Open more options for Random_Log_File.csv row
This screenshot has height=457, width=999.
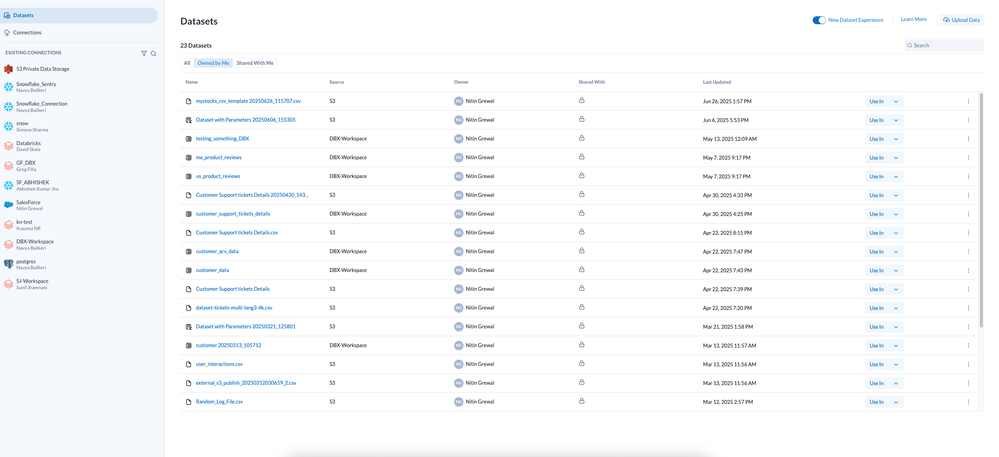pos(968,402)
